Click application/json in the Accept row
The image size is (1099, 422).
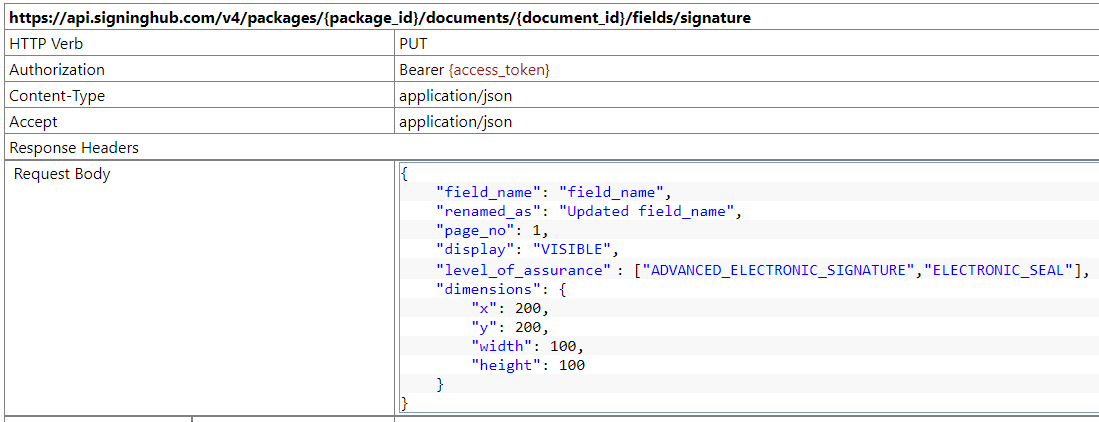pyautogui.click(x=455, y=122)
